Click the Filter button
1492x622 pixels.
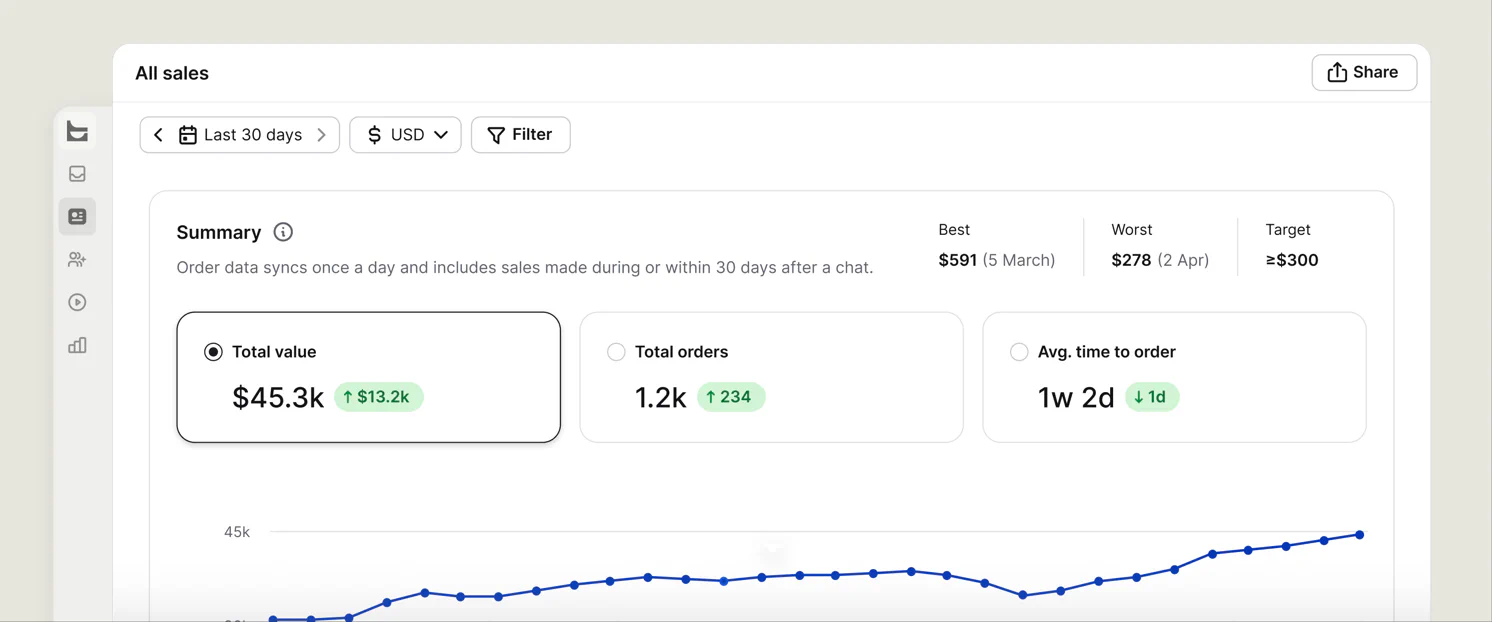click(x=520, y=135)
